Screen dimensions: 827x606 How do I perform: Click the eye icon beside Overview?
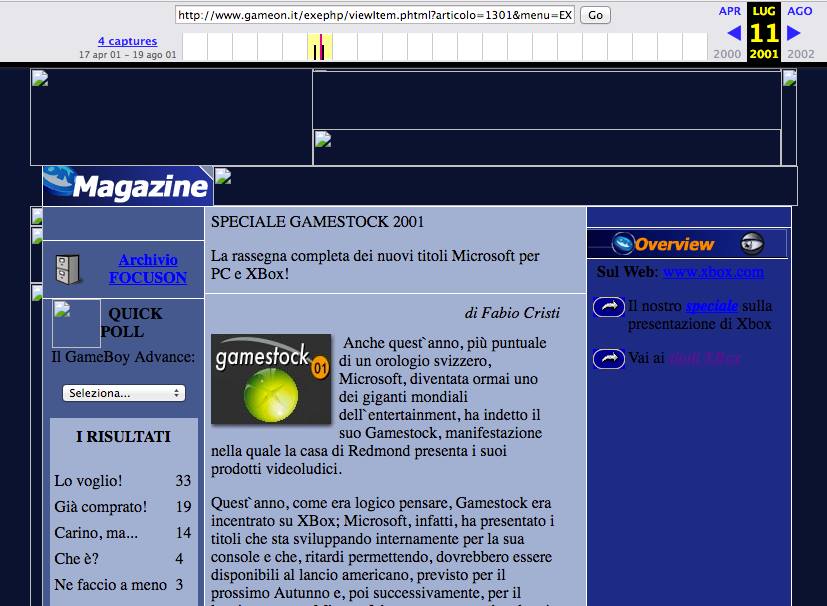(x=752, y=244)
